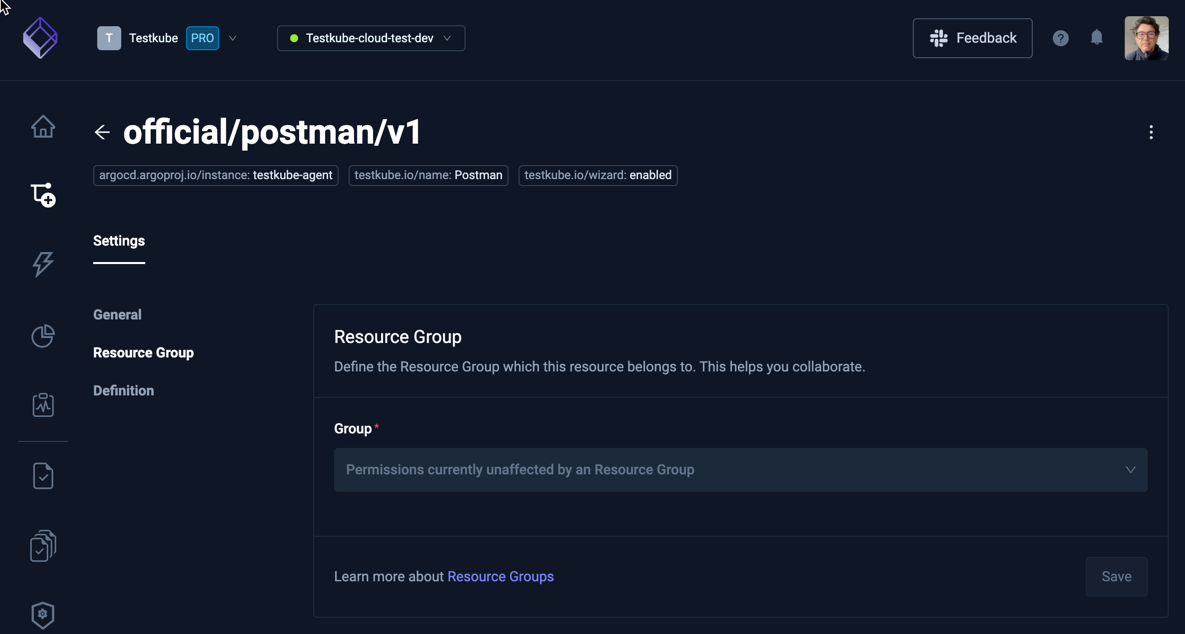The width and height of the screenshot is (1185, 634).
Task: Open the Triggers lightning bolt icon
Action: click(42, 264)
